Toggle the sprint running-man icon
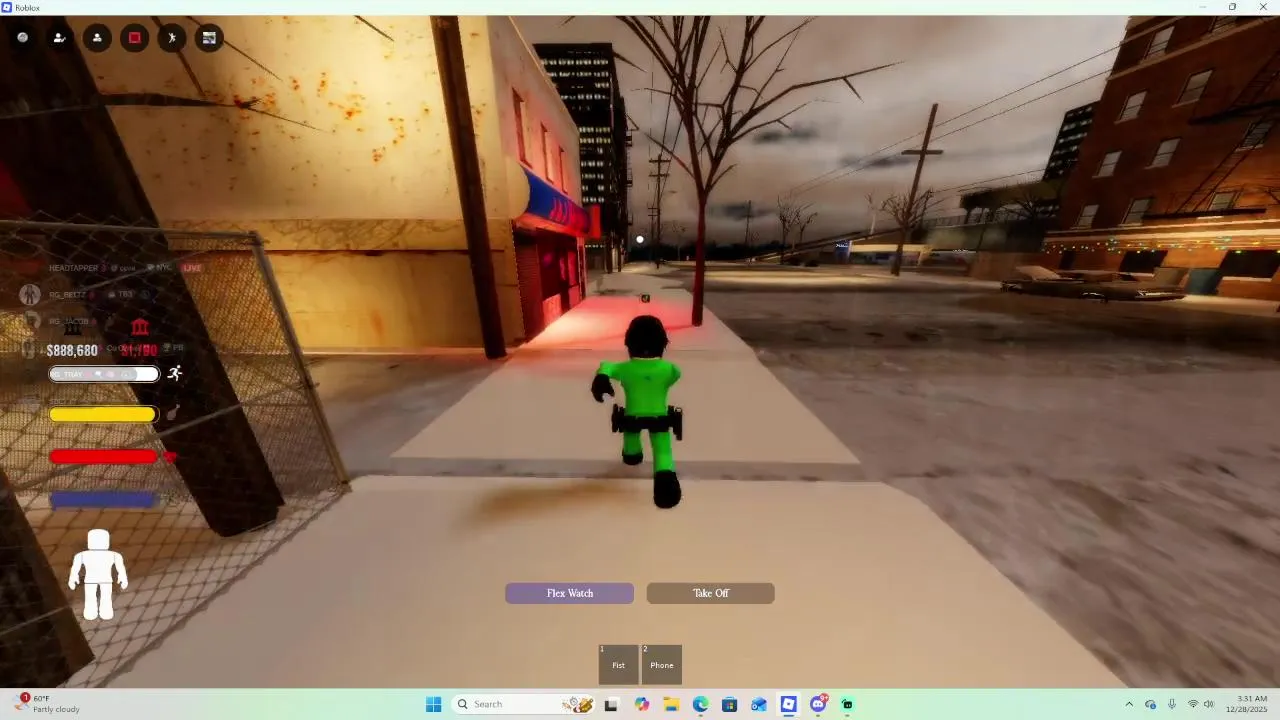Image resolution: width=1280 pixels, height=720 pixels. tap(175, 373)
